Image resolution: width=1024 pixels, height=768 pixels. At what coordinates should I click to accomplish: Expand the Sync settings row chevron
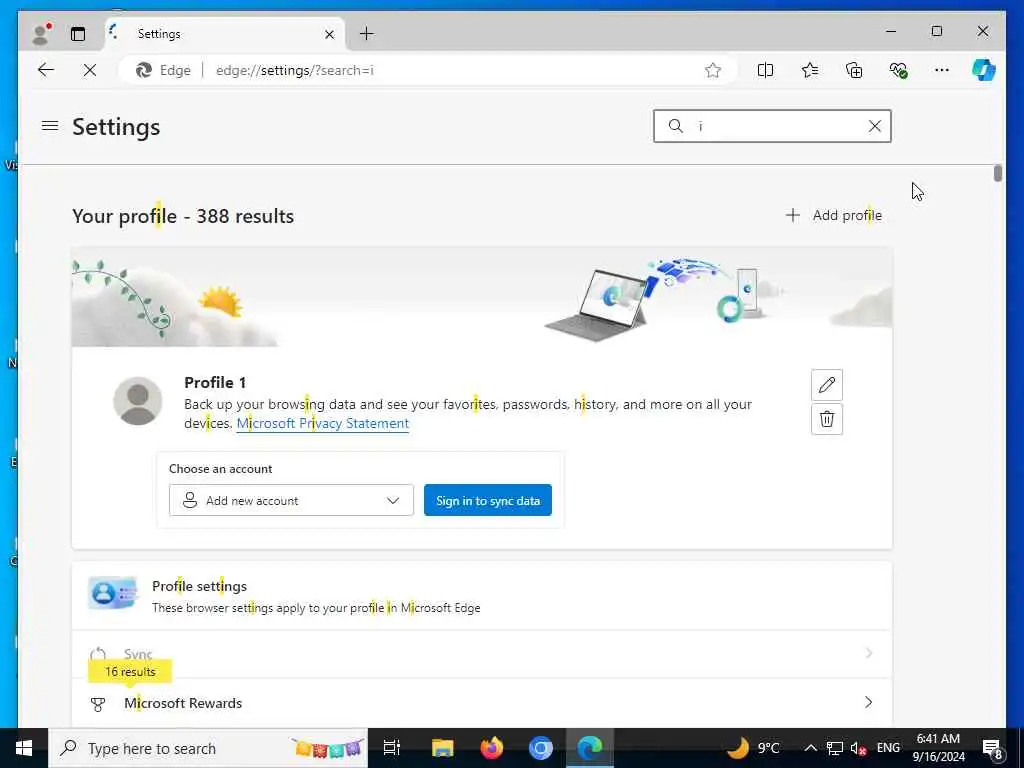pos(869,653)
